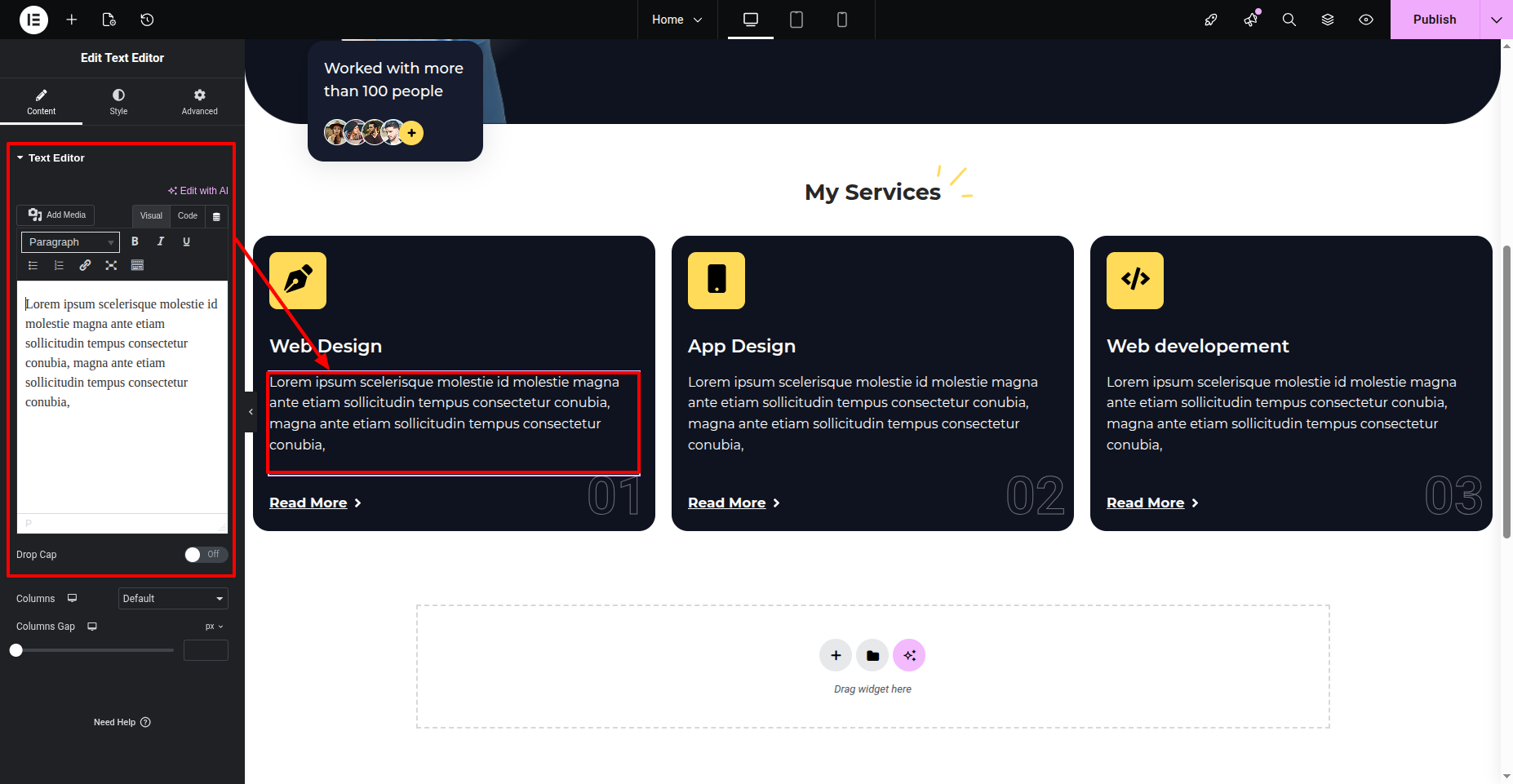Viewport: 1513px width, 784px height.
Task: Click the insert link icon
Action: [x=85, y=265]
